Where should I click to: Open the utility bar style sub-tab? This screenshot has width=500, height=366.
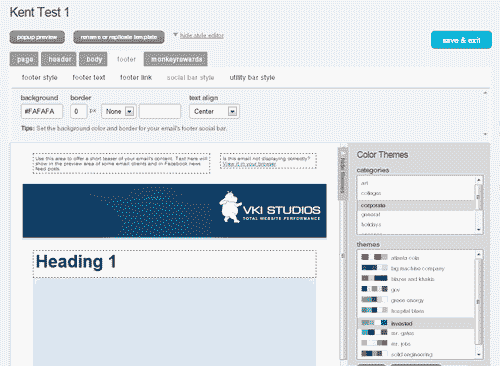[x=252, y=77]
